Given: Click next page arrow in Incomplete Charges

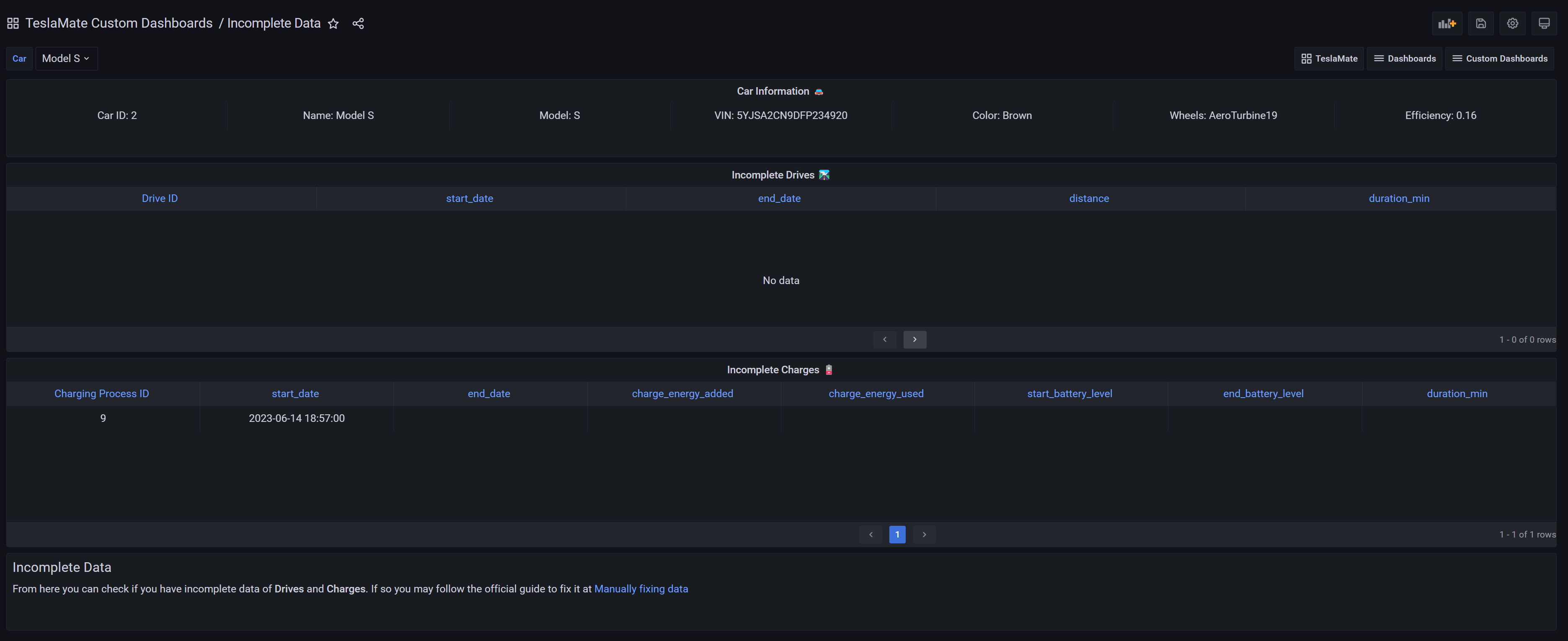Looking at the screenshot, I should [924, 535].
